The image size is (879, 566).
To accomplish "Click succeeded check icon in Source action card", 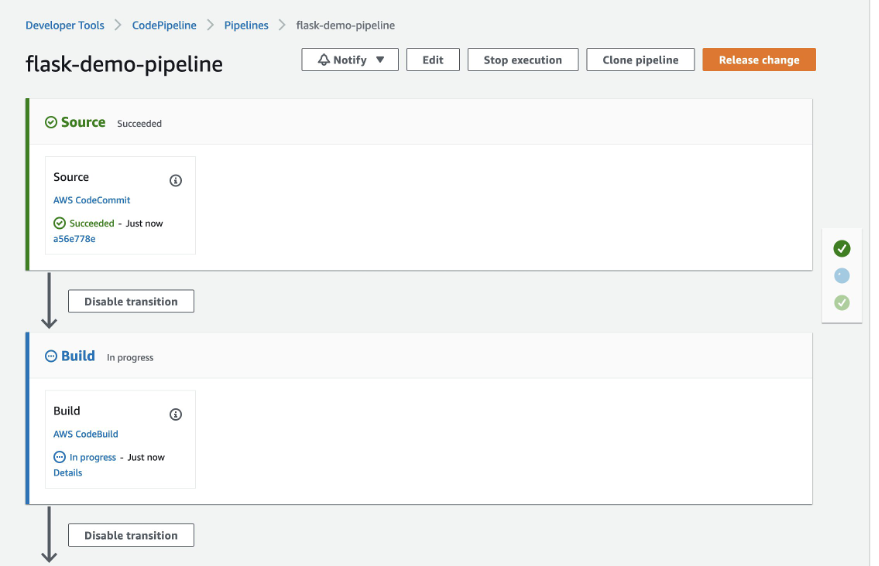I will point(59,223).
